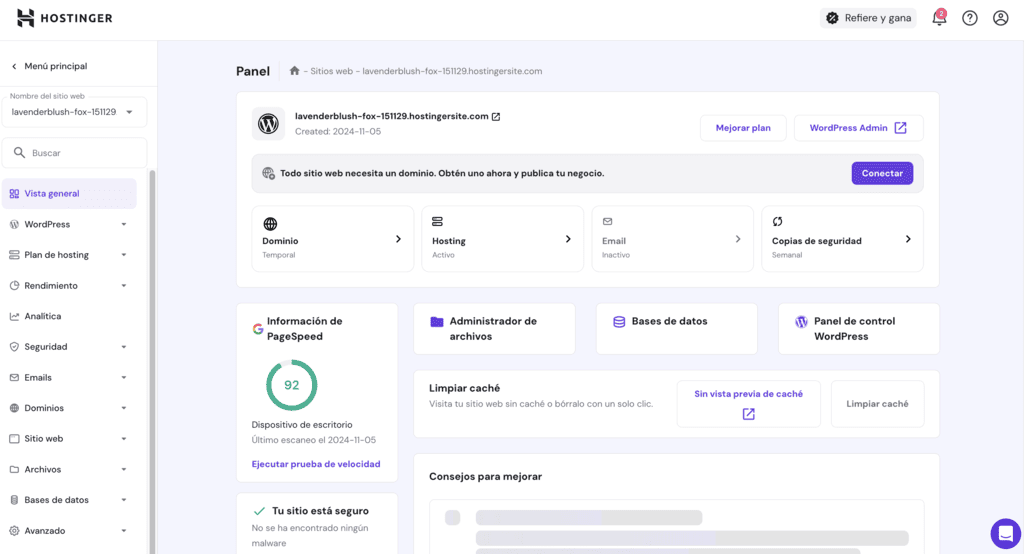Click the Analítica chart icon in sidebar
The height and width of the screenshot is (554, 1024).
pos(14,316)
